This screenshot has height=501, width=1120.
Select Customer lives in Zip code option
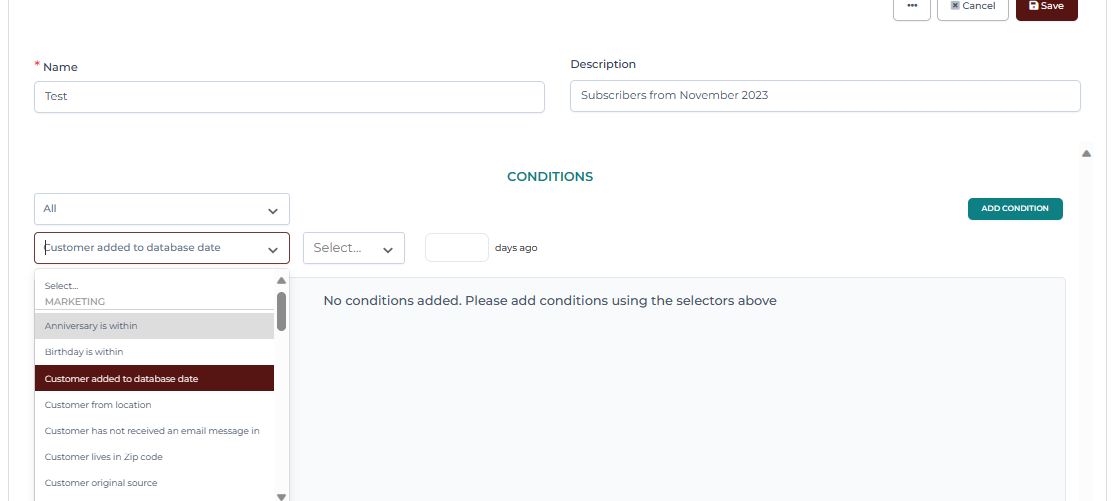(154, 457)
